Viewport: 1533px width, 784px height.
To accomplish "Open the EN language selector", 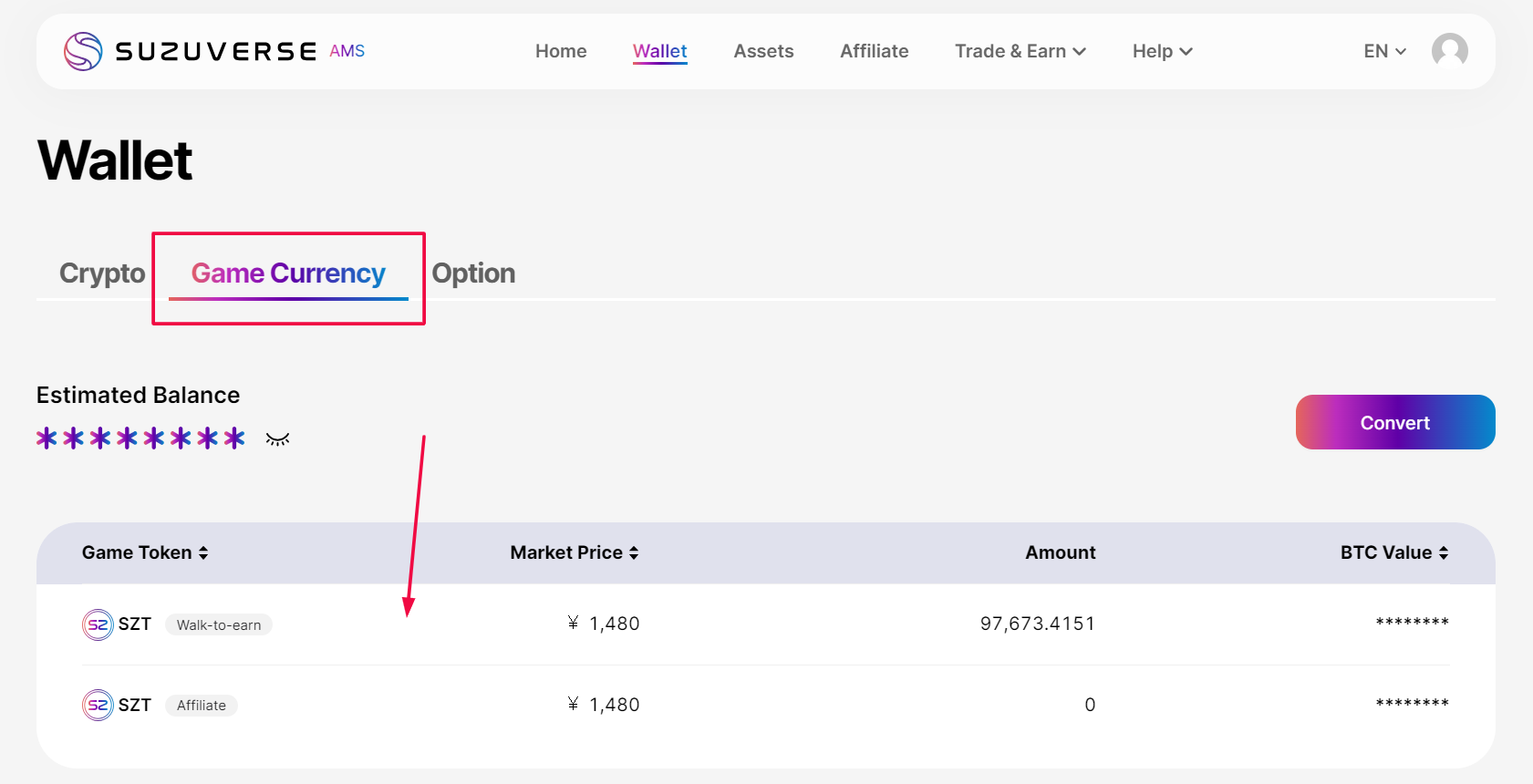I will pyautogui.click(x=1384, y=52).
